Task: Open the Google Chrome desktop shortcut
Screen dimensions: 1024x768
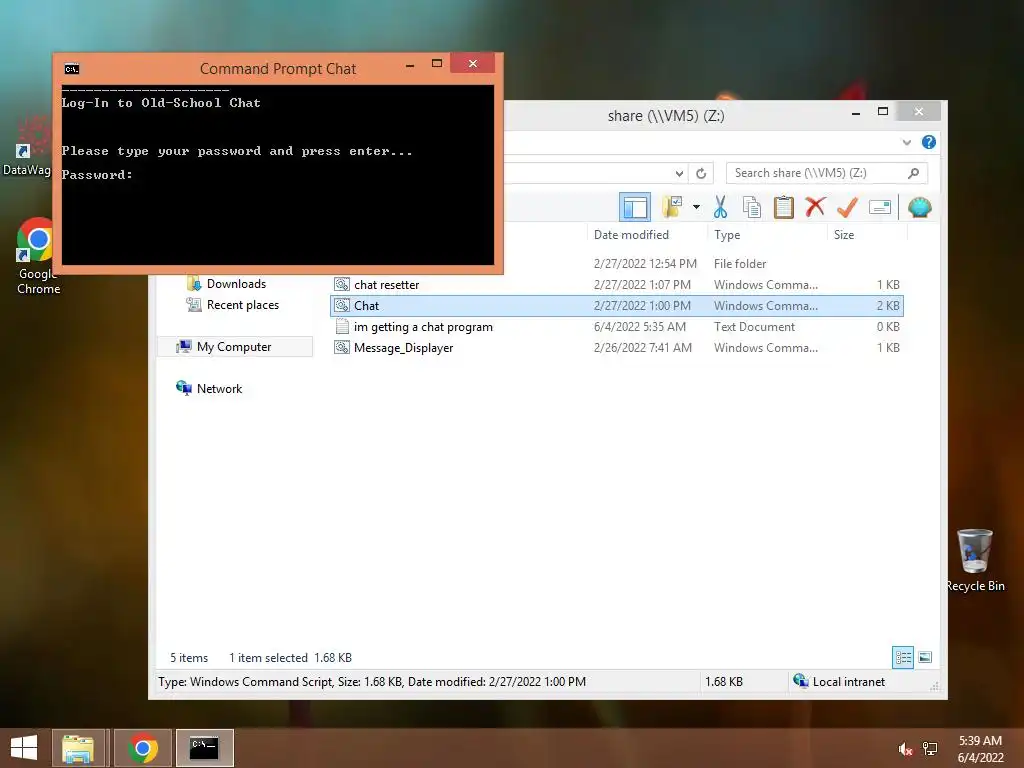Action: tap(38, 256)
